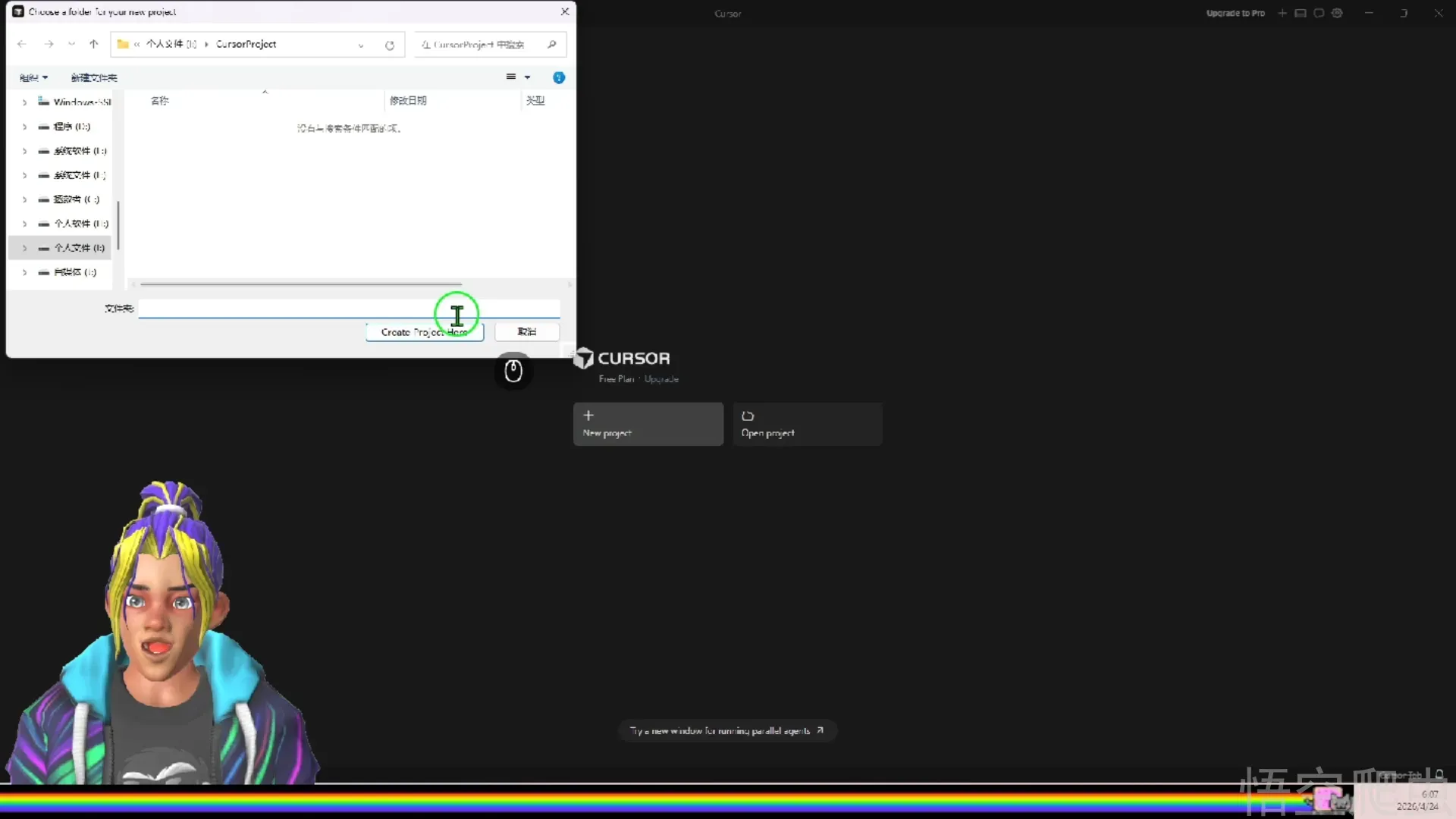Open the view options dropdown arrow

click(x=528, y=77)
